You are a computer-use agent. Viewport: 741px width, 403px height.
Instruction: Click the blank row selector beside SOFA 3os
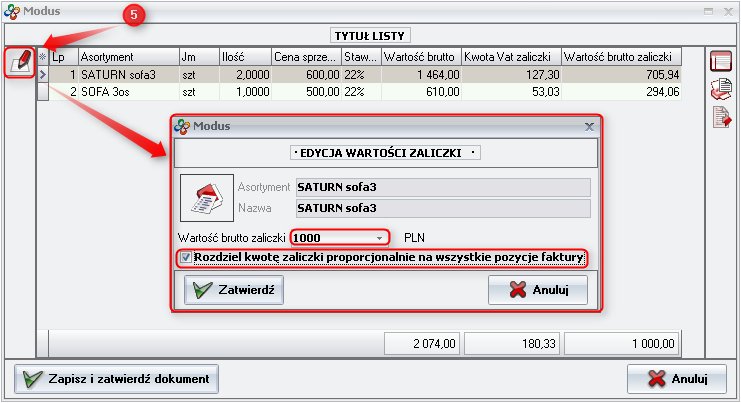tap(43, 92)
